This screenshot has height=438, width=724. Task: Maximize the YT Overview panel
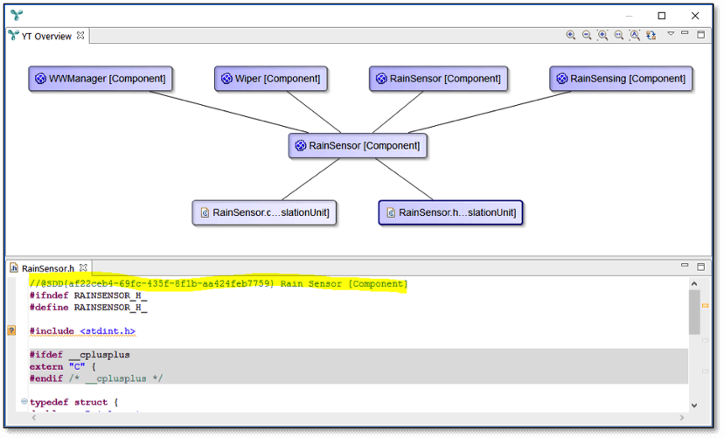click(x=701, y=34)
